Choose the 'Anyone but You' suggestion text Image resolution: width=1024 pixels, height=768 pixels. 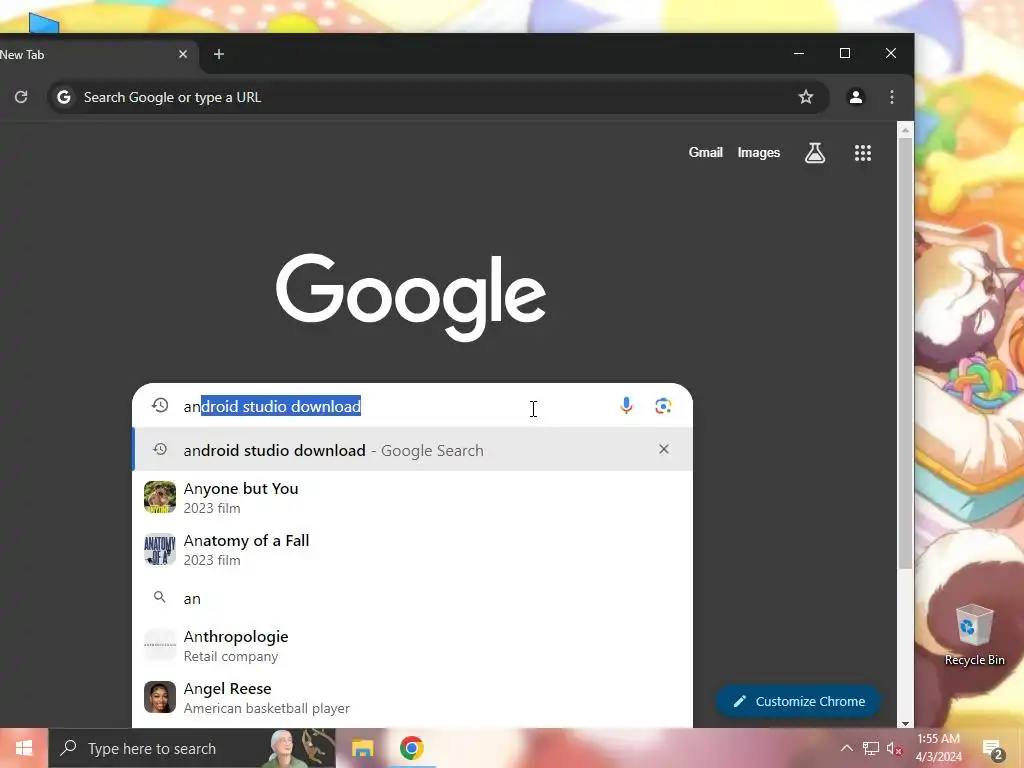[x=241, y=488]
